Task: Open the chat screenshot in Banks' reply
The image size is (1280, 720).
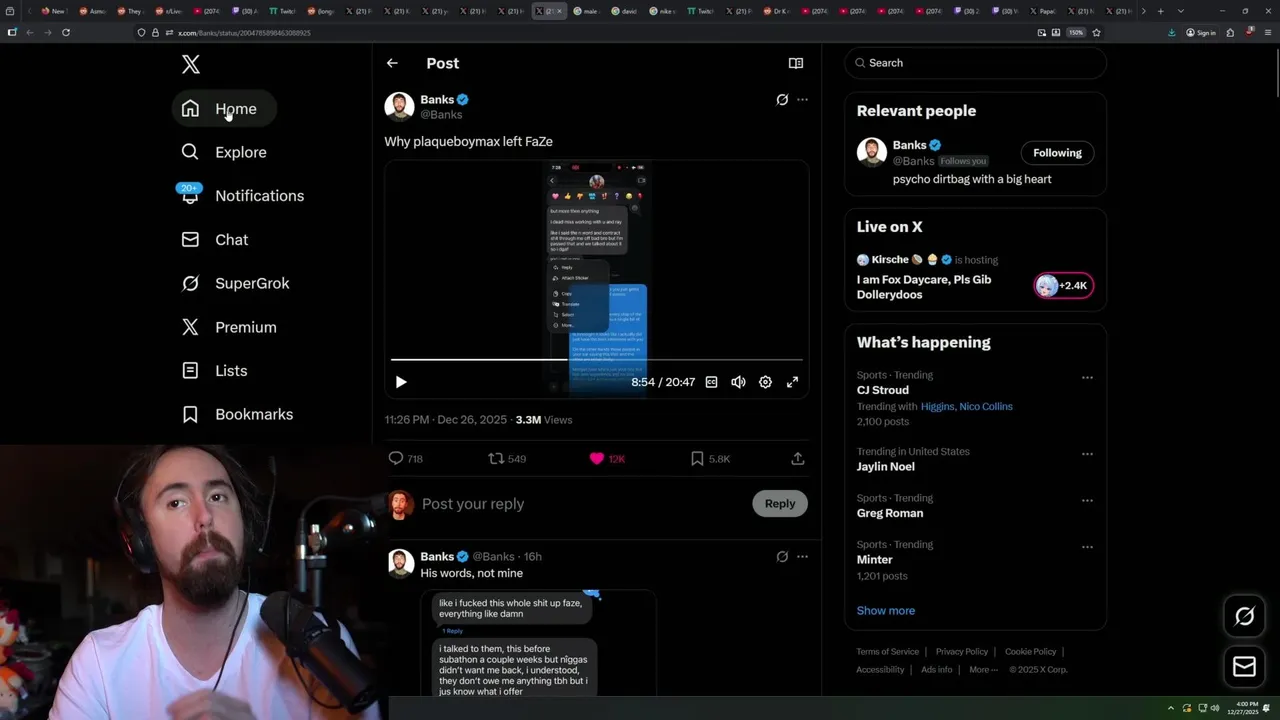Action: point(538,643)
